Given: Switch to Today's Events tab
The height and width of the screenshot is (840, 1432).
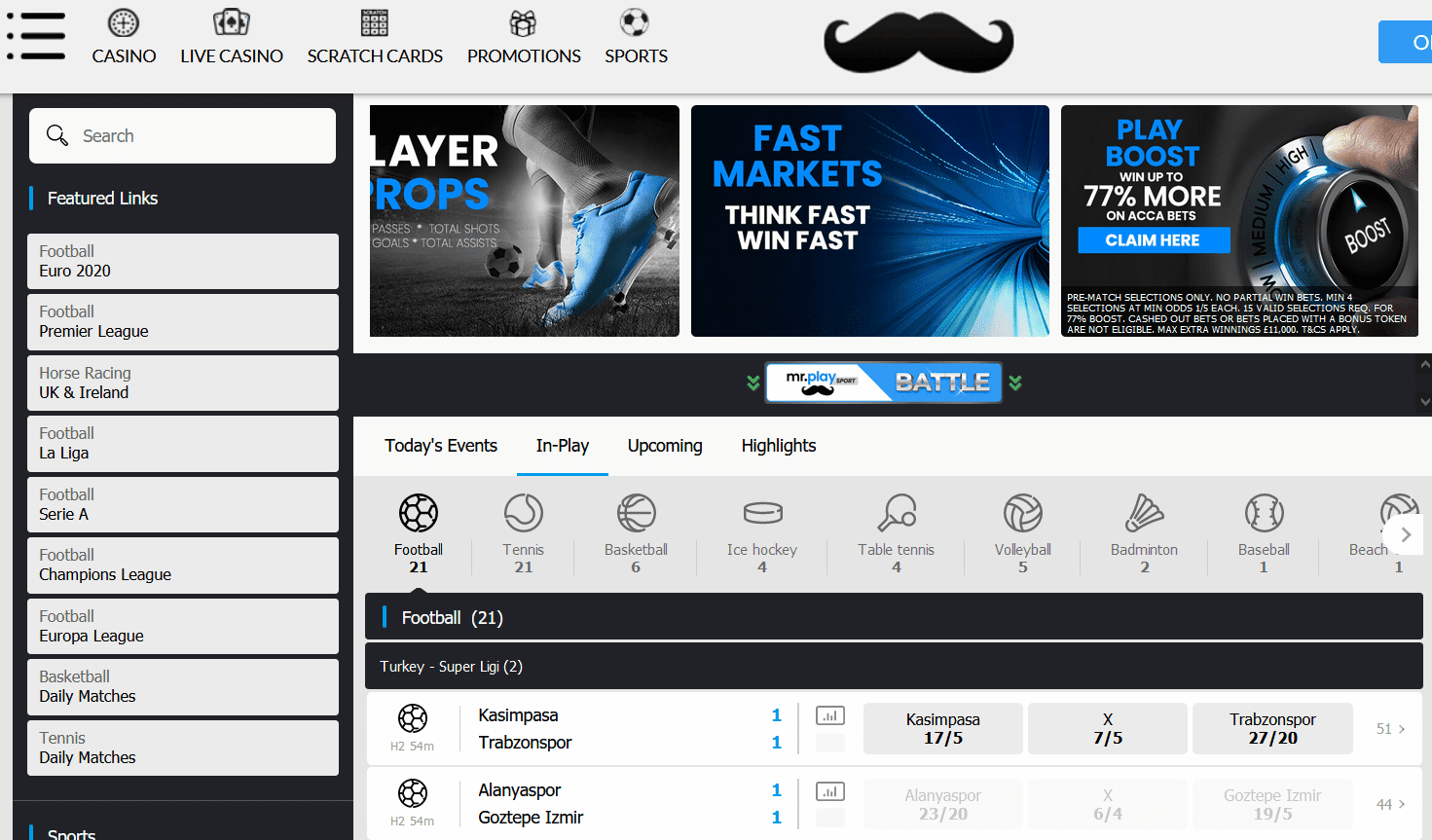Looking at the screenshot, I should point(441,446).
